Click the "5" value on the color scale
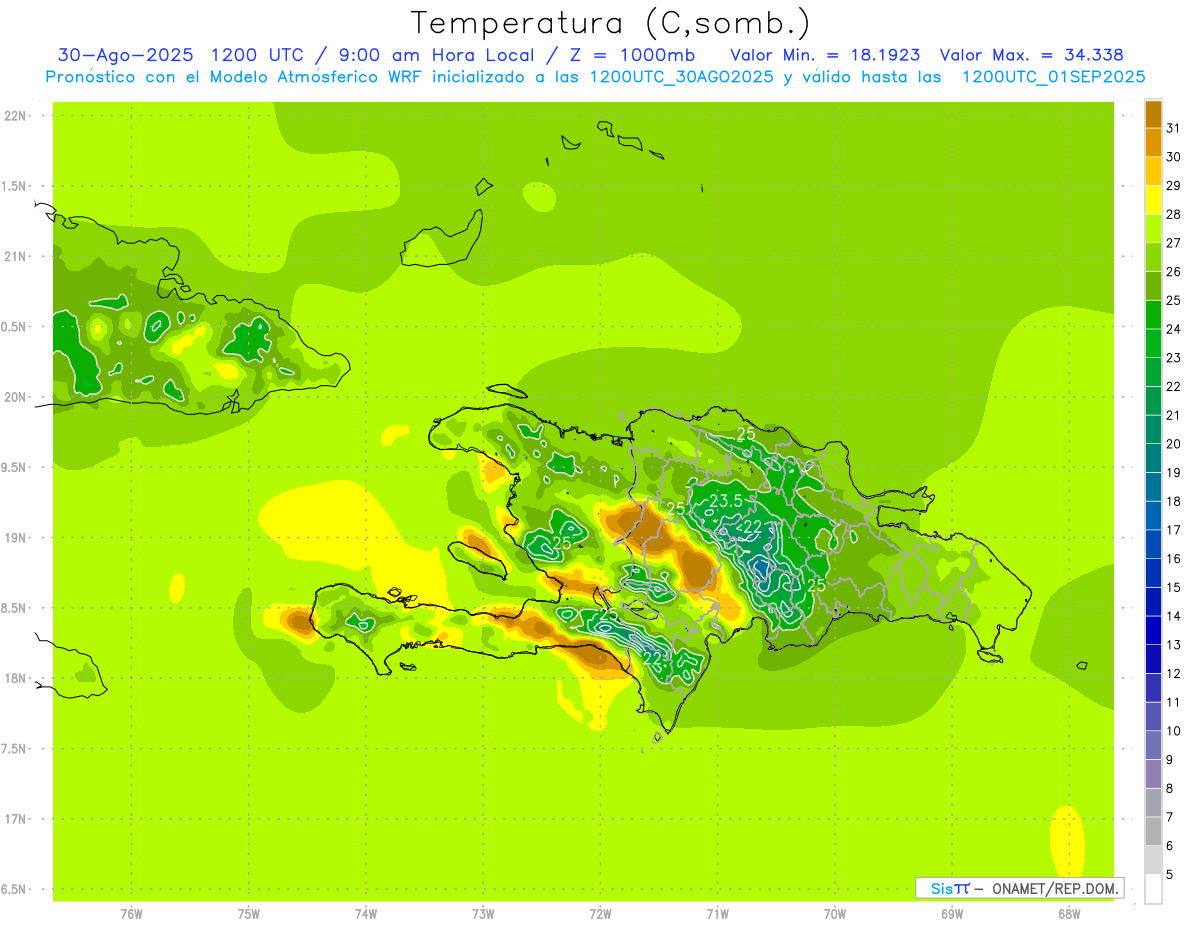The height and width of the screenshot is (927, 1200). pyautogui.click(x=1170, y=874)
